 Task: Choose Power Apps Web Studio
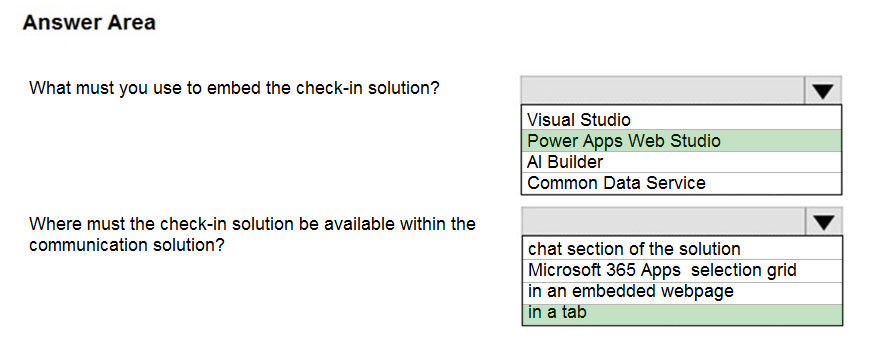(x=681, y=140)
